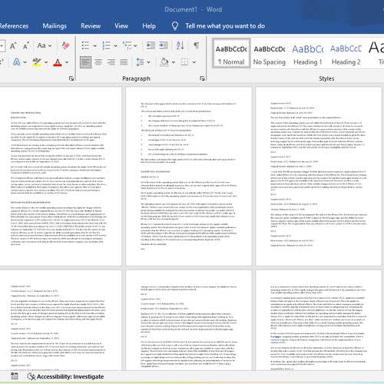Click the Text Effects outlined A icon
The height and width of the screenshot is (384, 384).
coord(17,62)
